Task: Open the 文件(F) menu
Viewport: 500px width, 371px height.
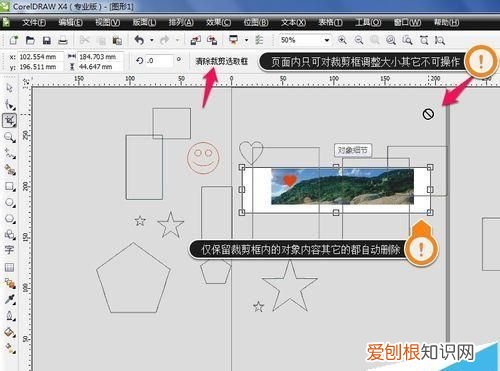Action: click(34, 22)
